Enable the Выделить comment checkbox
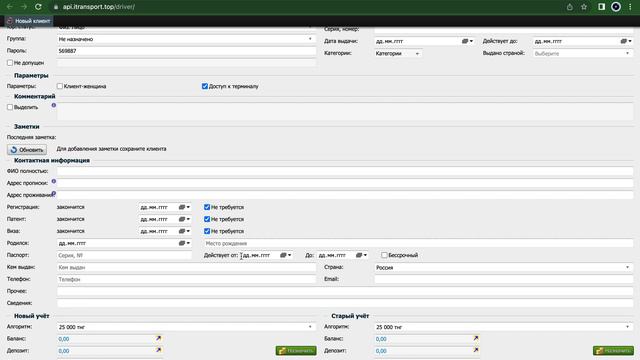The height and width of the screenshot is (360, 640). click(x=10, y=107)
